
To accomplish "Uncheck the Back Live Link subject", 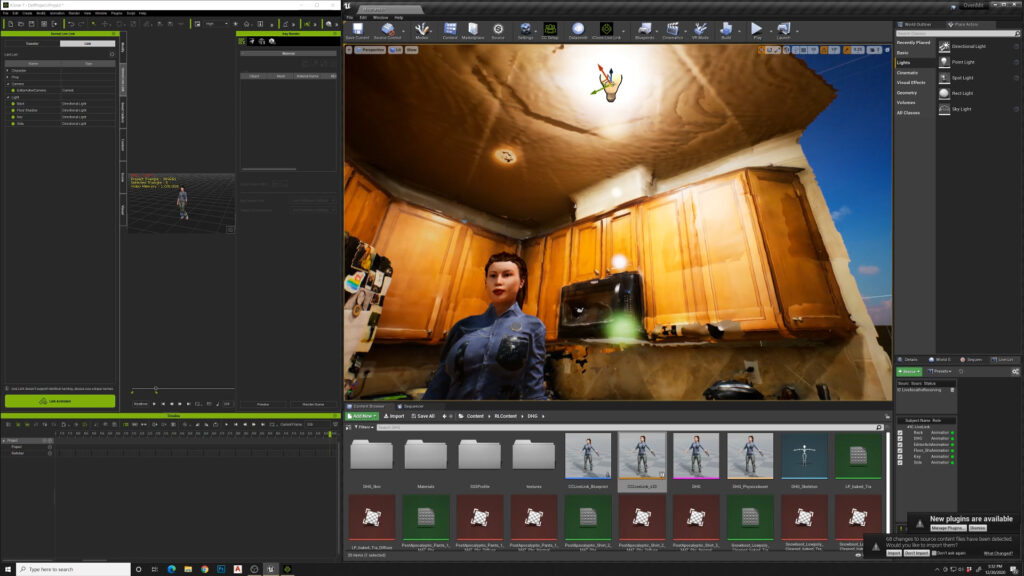I will pyautogui.click(x=900, y=432).
